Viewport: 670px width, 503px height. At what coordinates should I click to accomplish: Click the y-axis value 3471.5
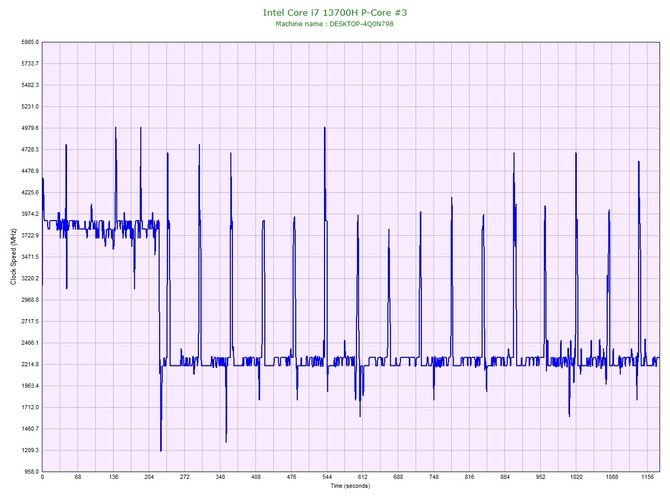point(30,257)
